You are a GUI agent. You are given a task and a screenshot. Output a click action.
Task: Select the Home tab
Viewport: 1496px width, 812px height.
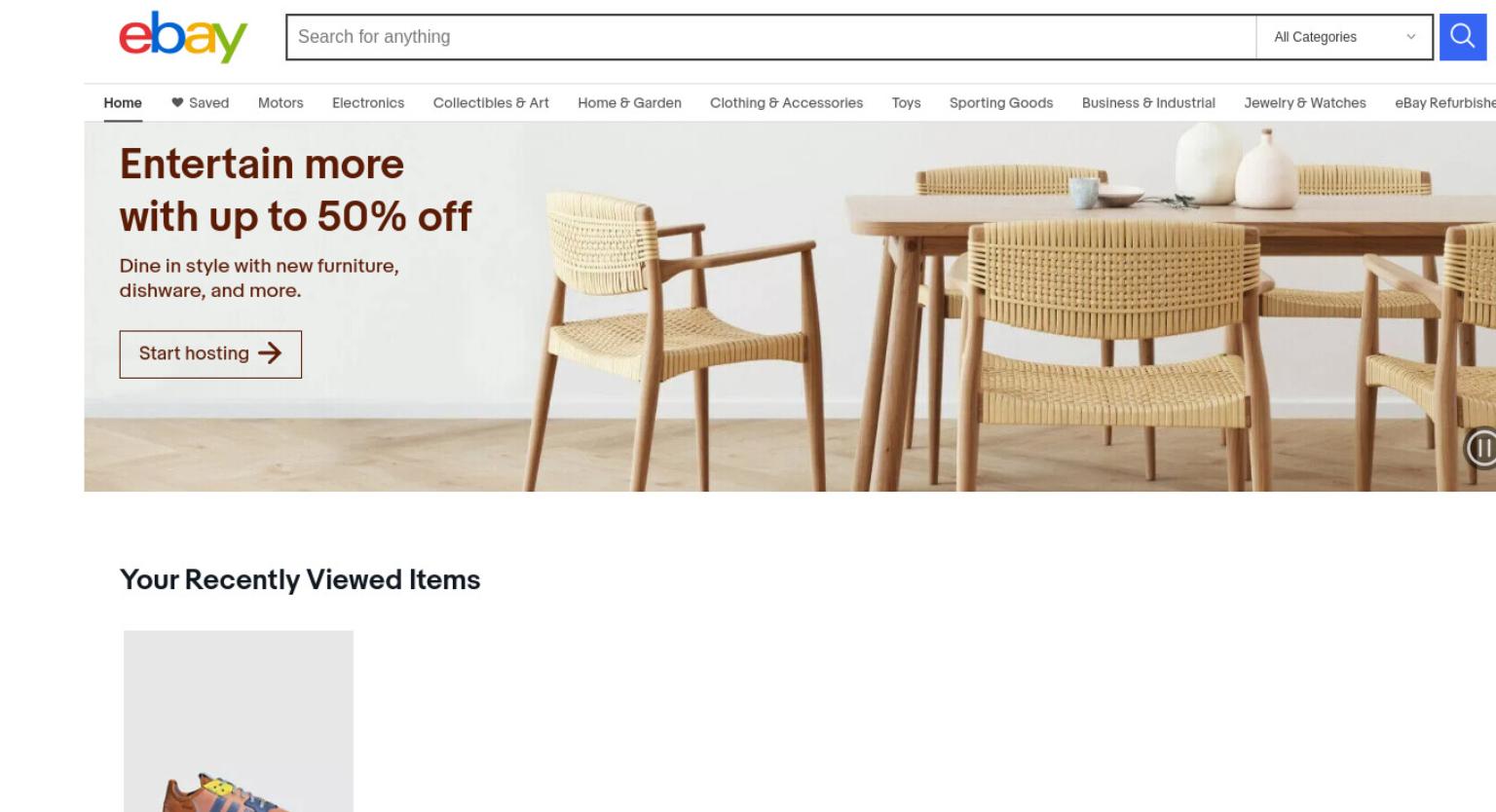click(x=123, y=103)
